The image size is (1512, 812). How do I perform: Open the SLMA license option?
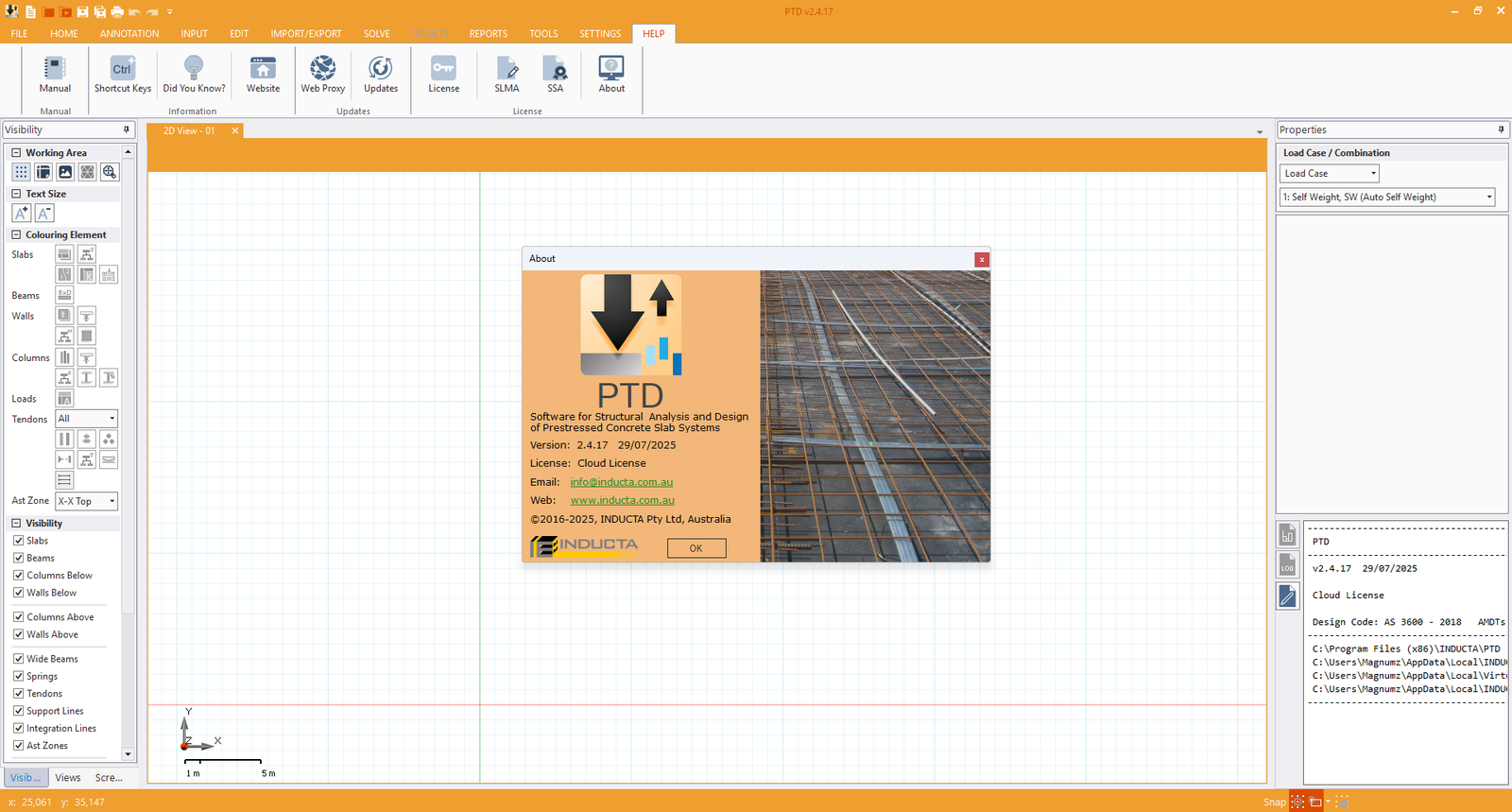pos(507,74)
